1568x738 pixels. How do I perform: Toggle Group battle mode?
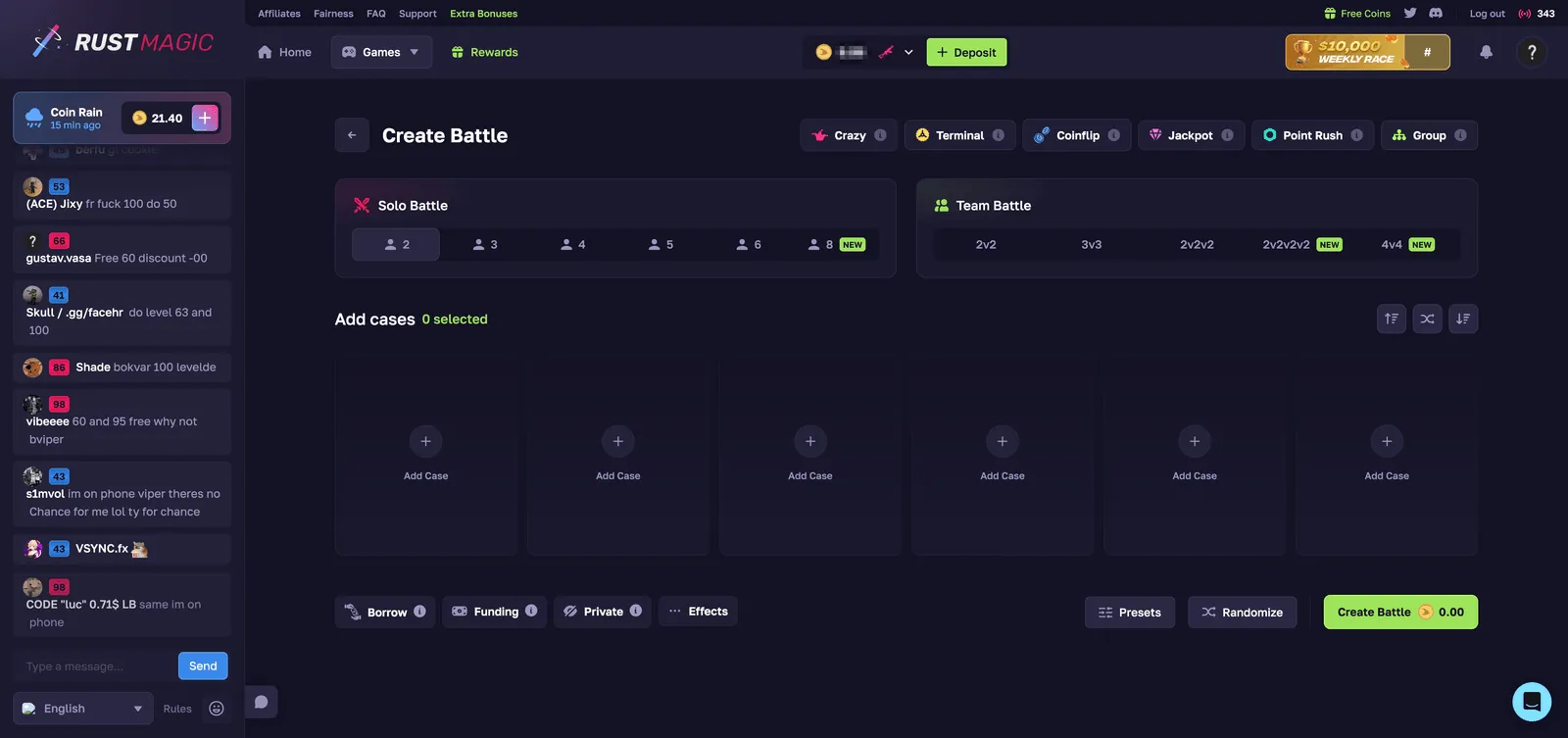pyautogui.click(x=1429, y=135)
